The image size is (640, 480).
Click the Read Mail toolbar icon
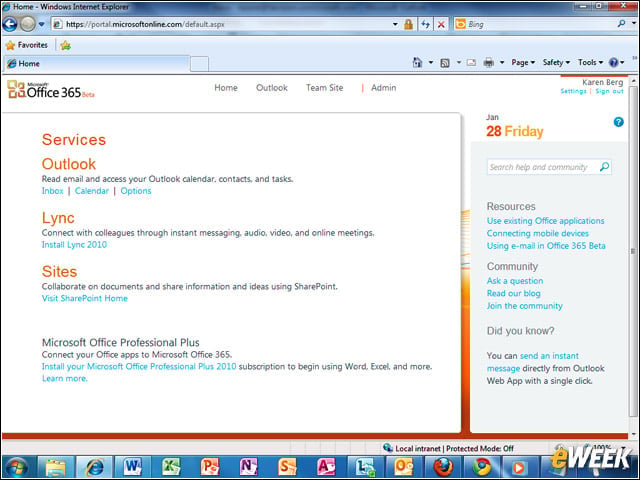coord(471,62)
